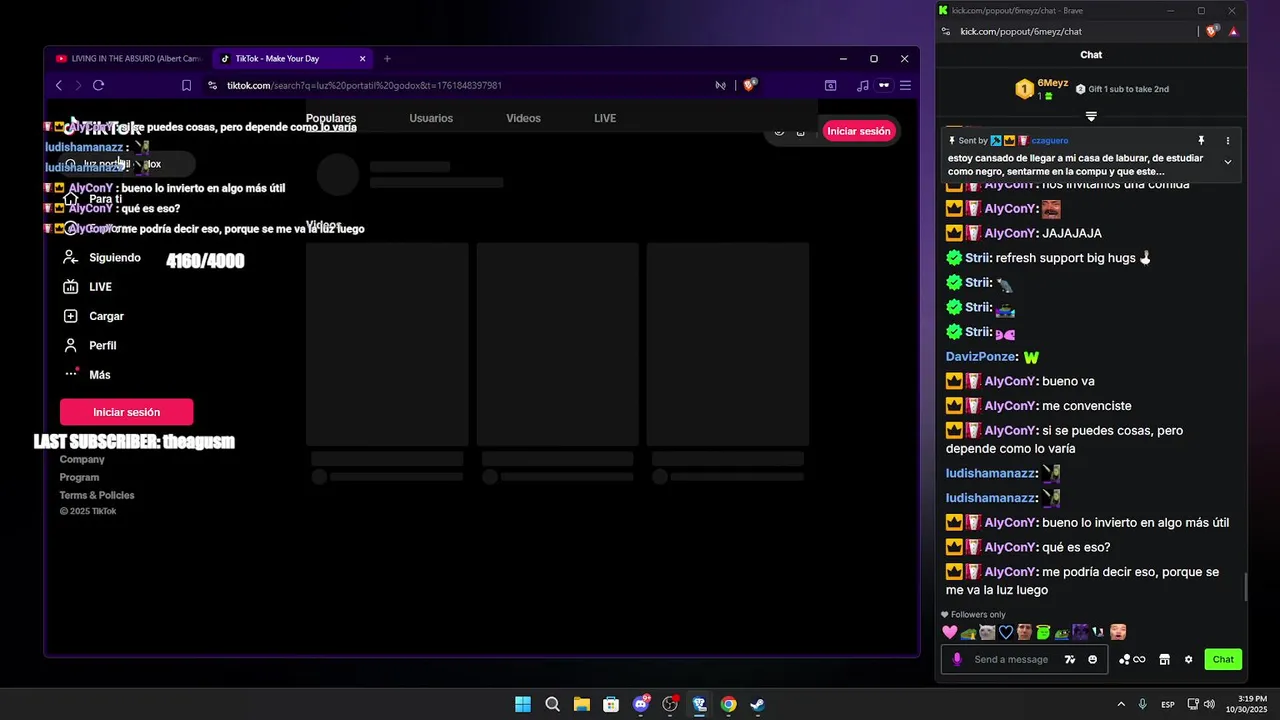Open the music note playlist icon

[862, 86]
